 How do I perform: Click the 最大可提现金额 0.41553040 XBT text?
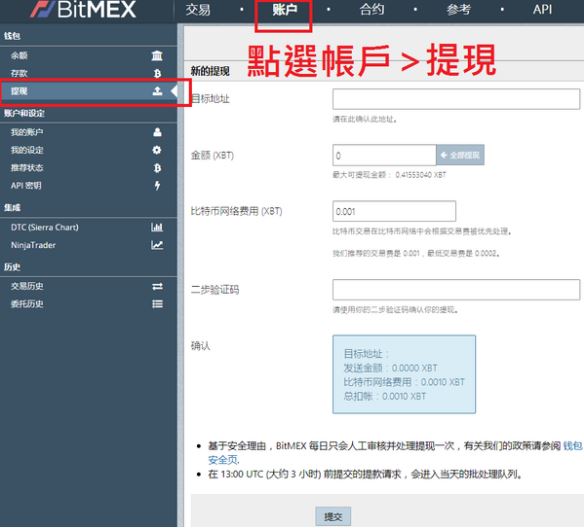389,175
